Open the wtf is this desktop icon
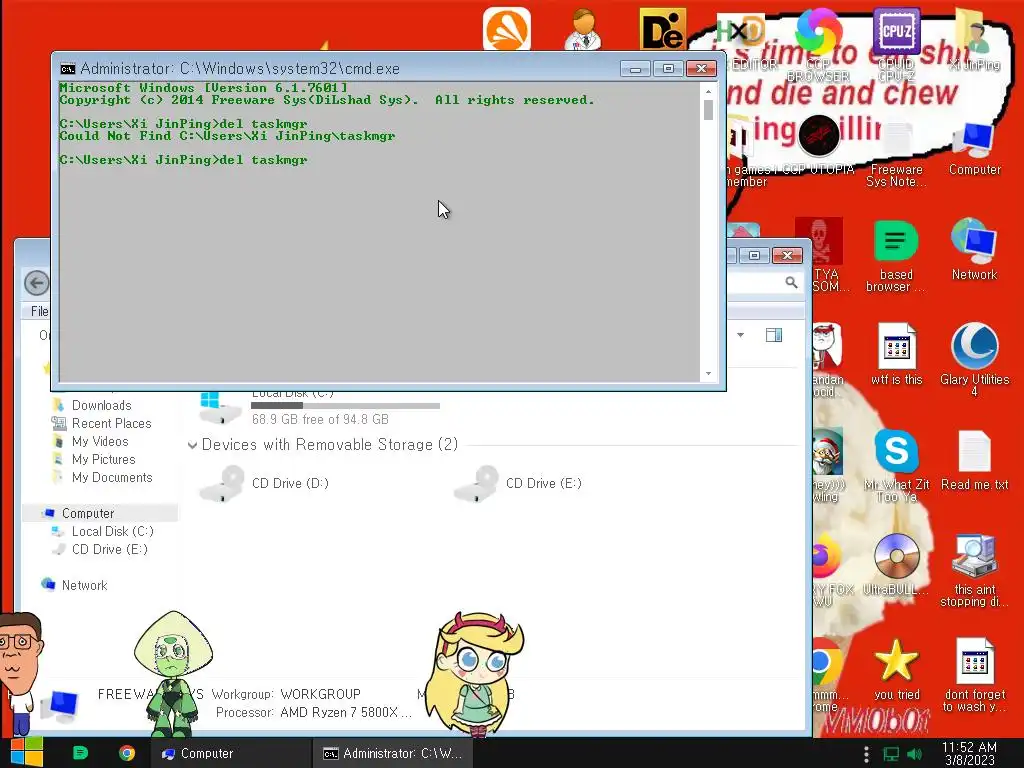The width and height of the screenshot is (1024, 768). coord(896,354)
